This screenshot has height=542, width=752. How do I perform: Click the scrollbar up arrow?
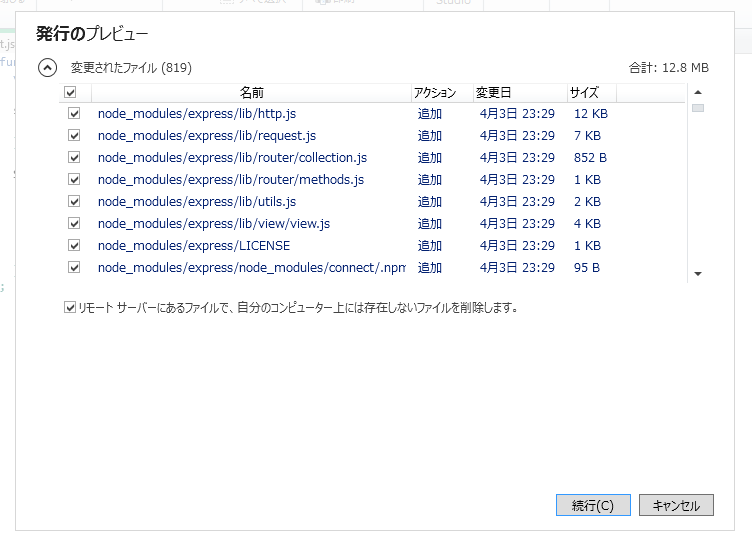[698, 92]
